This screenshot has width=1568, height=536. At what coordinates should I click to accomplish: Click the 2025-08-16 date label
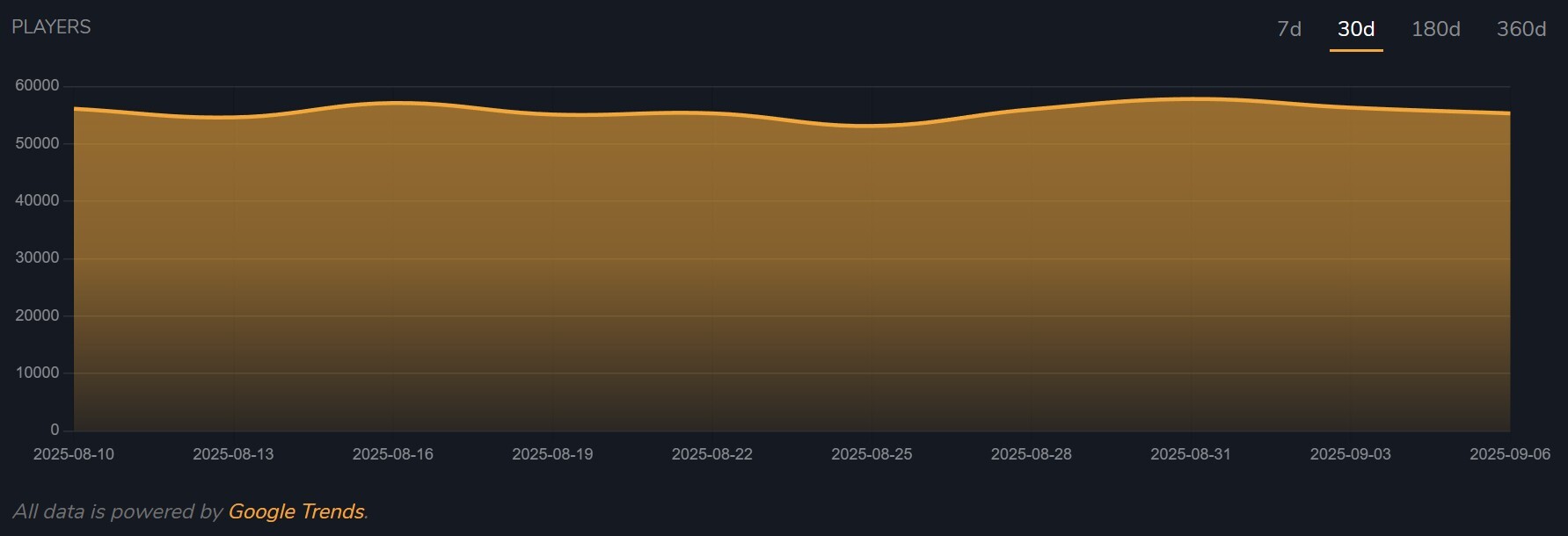coord(393,454)
